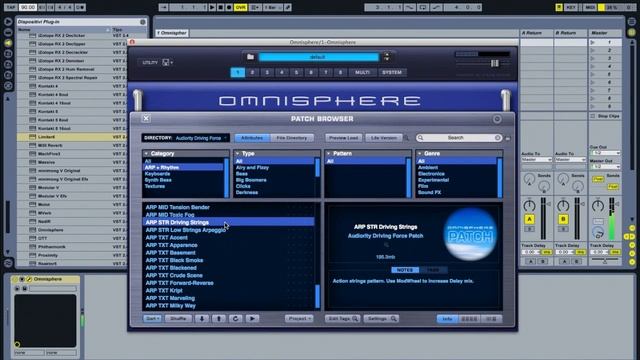Click the patch list scrollbar
This screenshot has height=360, width=640.
click(317, 296)
